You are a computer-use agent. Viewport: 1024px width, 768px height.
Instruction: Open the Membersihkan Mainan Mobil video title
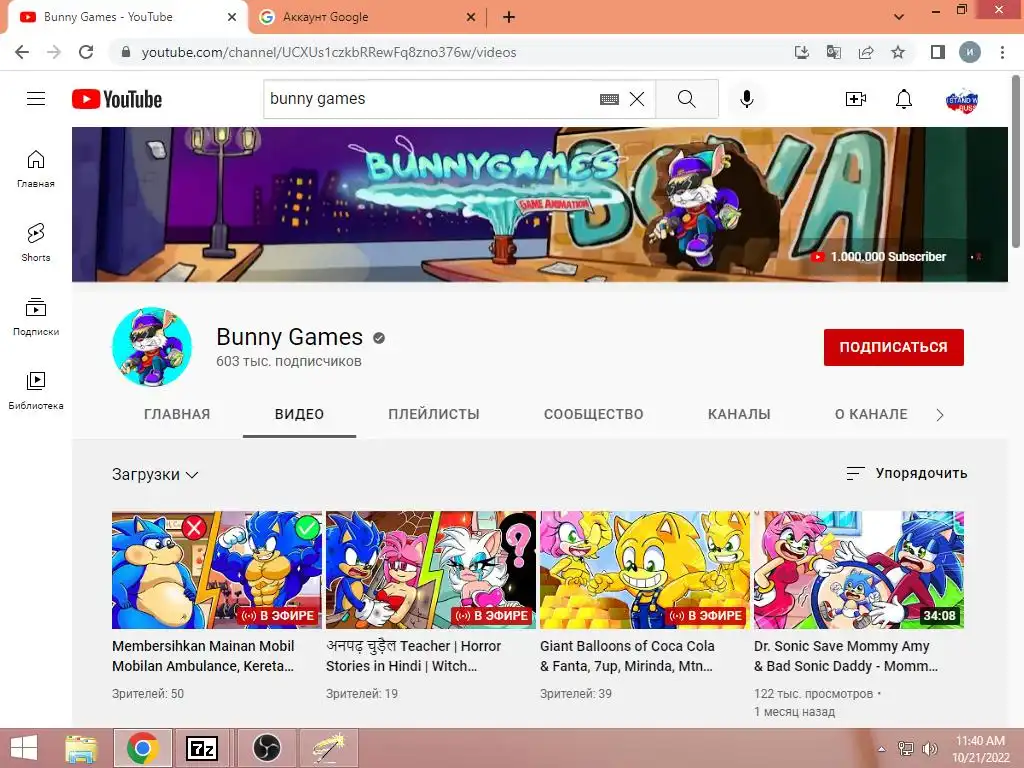click(203, 656)
